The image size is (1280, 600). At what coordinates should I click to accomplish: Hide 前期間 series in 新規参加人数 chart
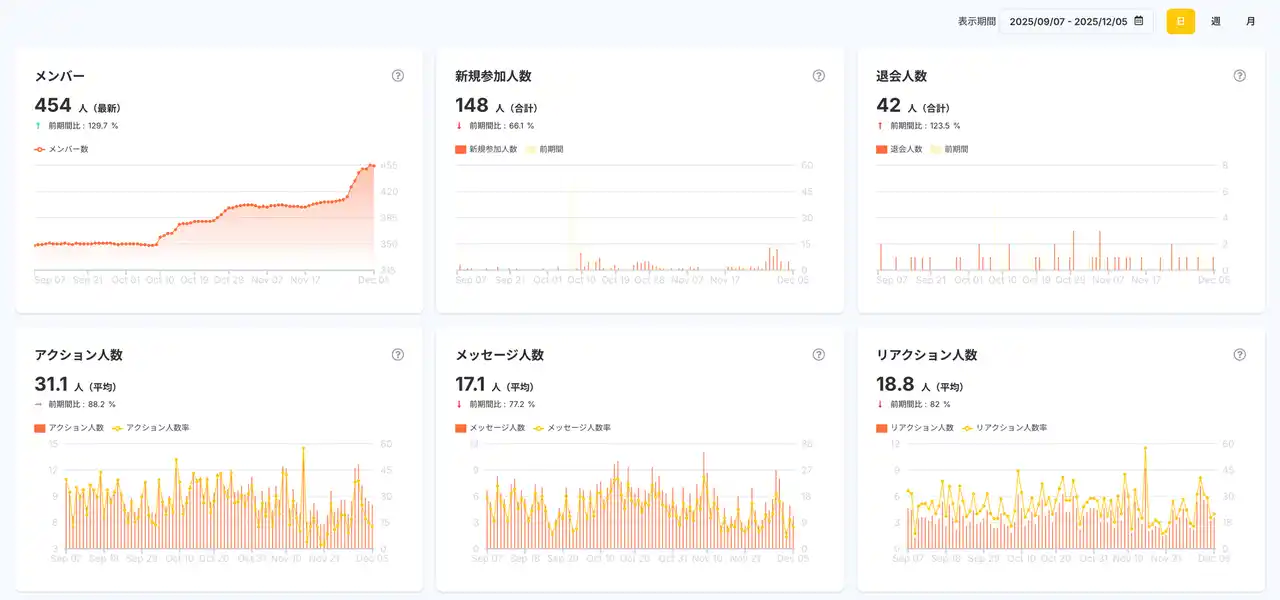(544, 149)
